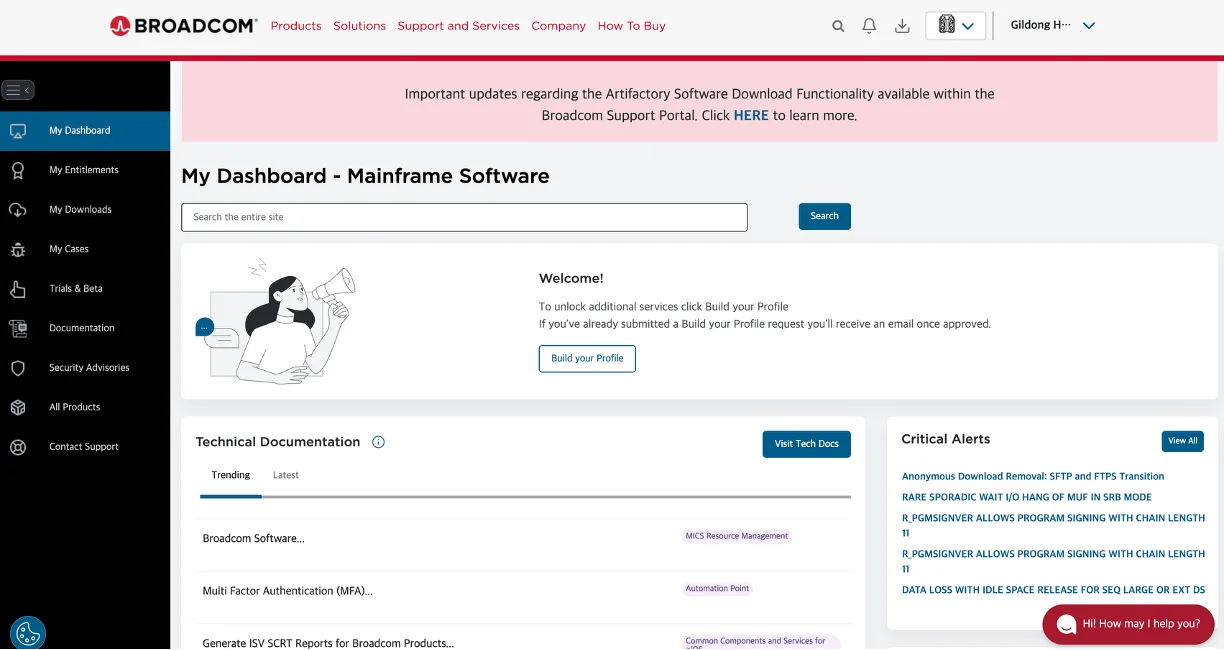1224x650 pixels.
Task: Click the My Dashboard monitor icon
Action: [x=18, y=131]
